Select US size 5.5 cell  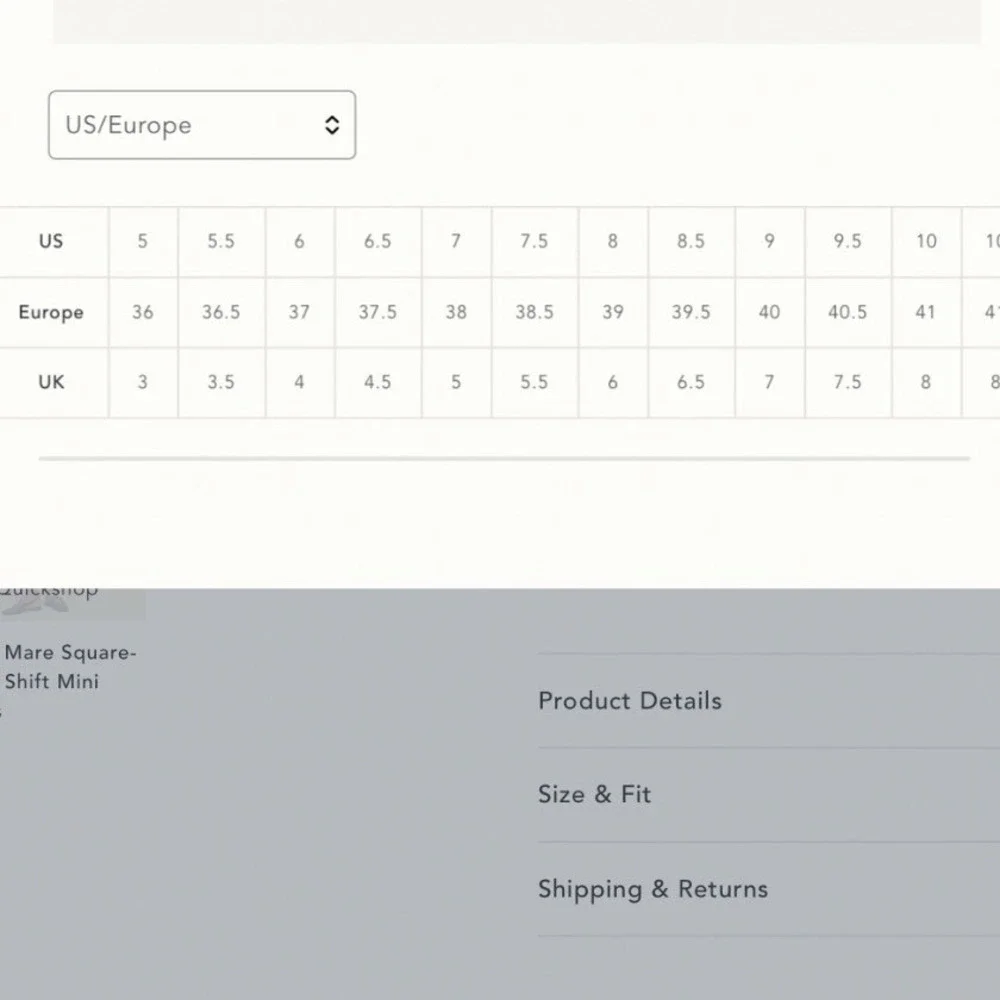click(x=221, y=242)
